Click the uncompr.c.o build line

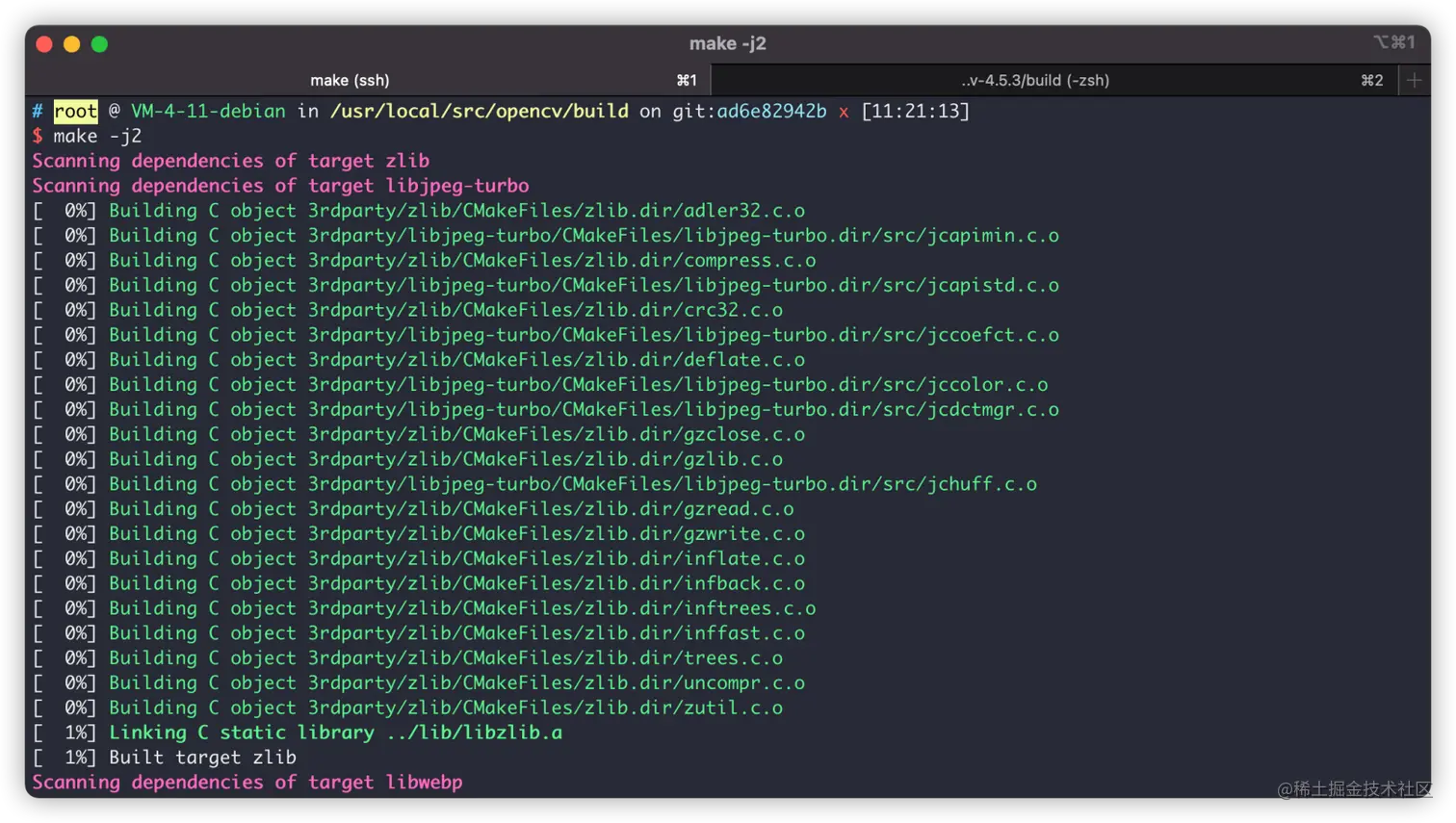tap(419, 683)
